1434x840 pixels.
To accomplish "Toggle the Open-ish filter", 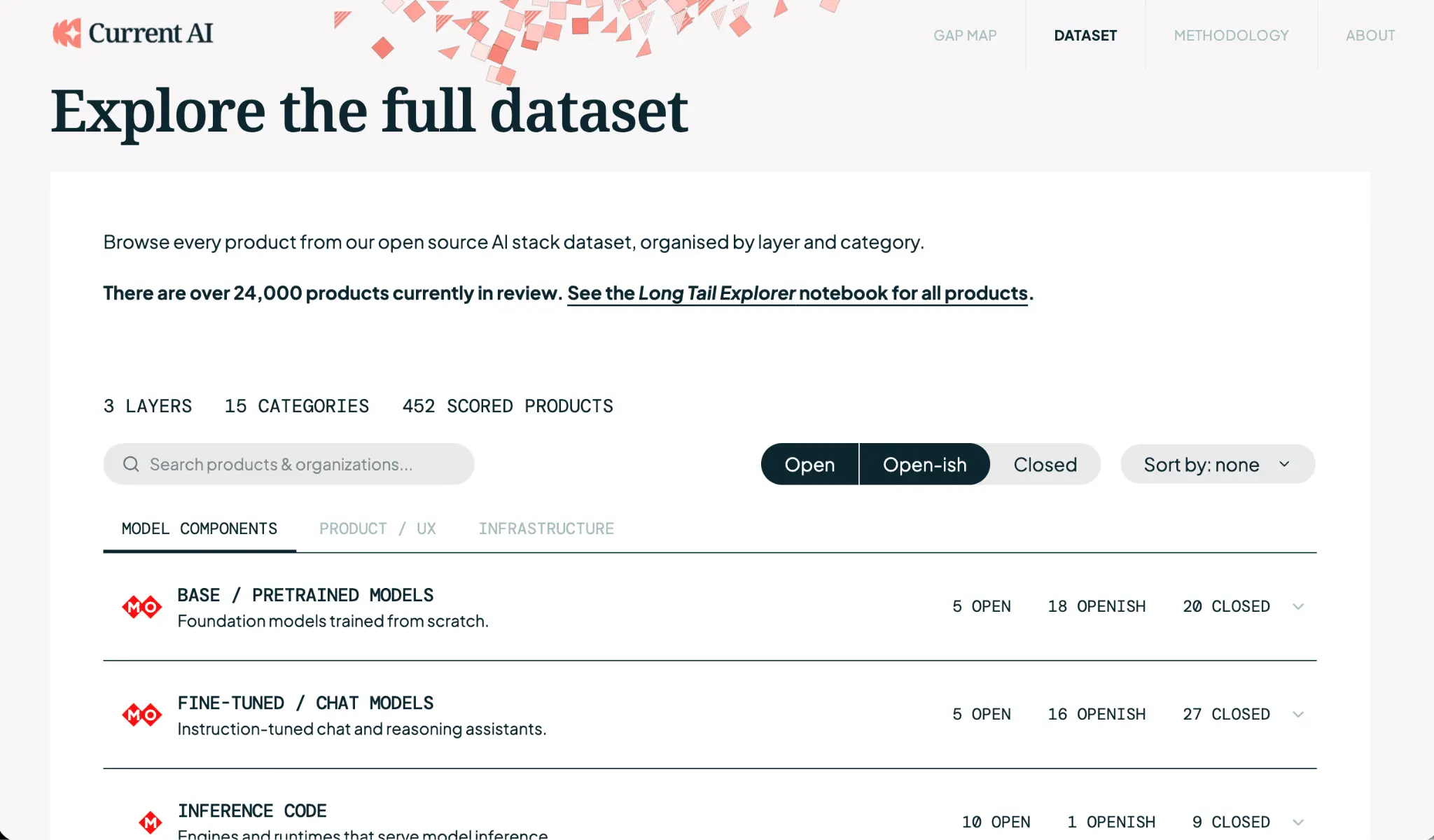I will click(x=924, y=464).
